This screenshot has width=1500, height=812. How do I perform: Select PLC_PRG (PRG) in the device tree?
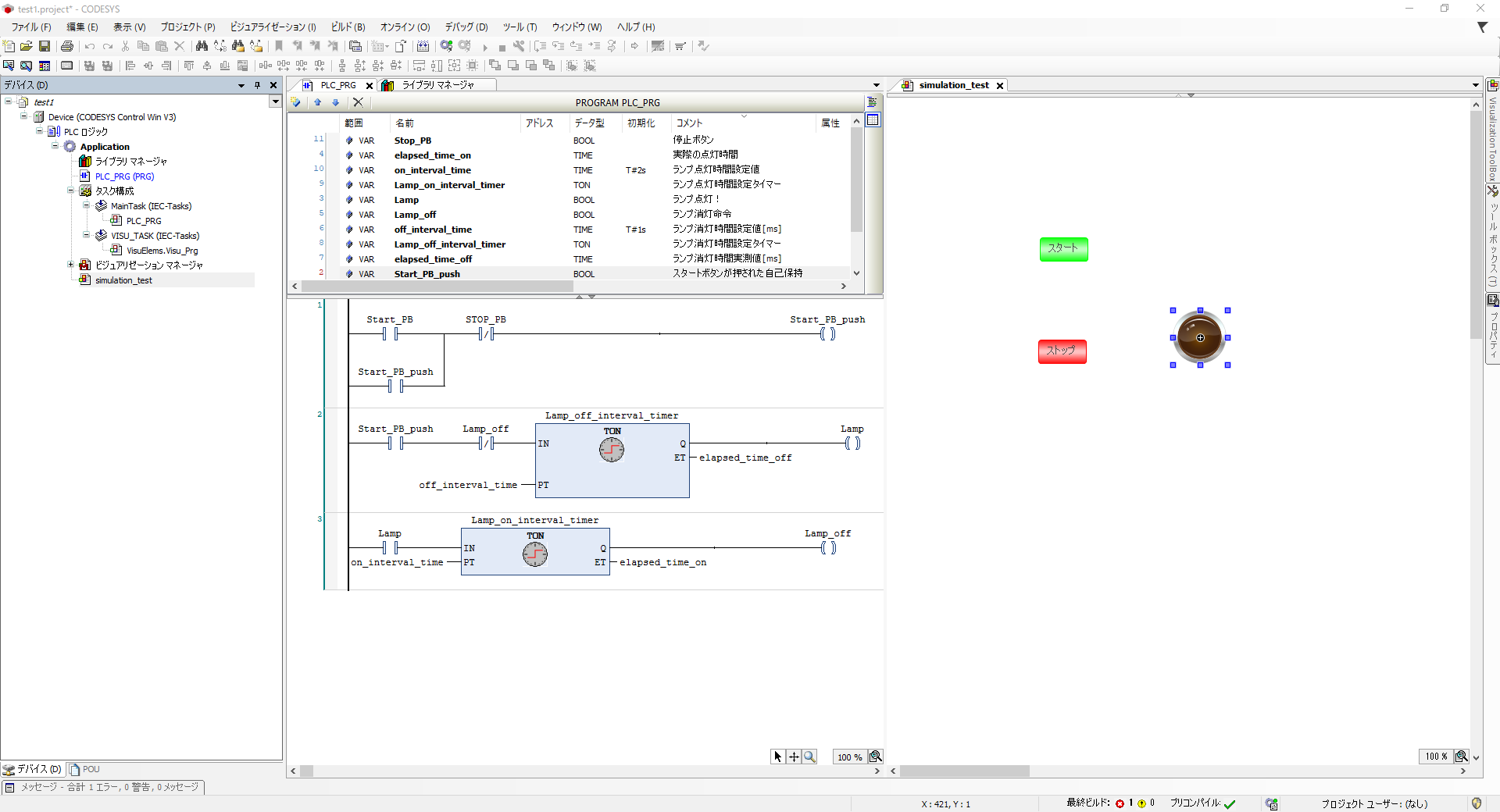pos(124,176)
